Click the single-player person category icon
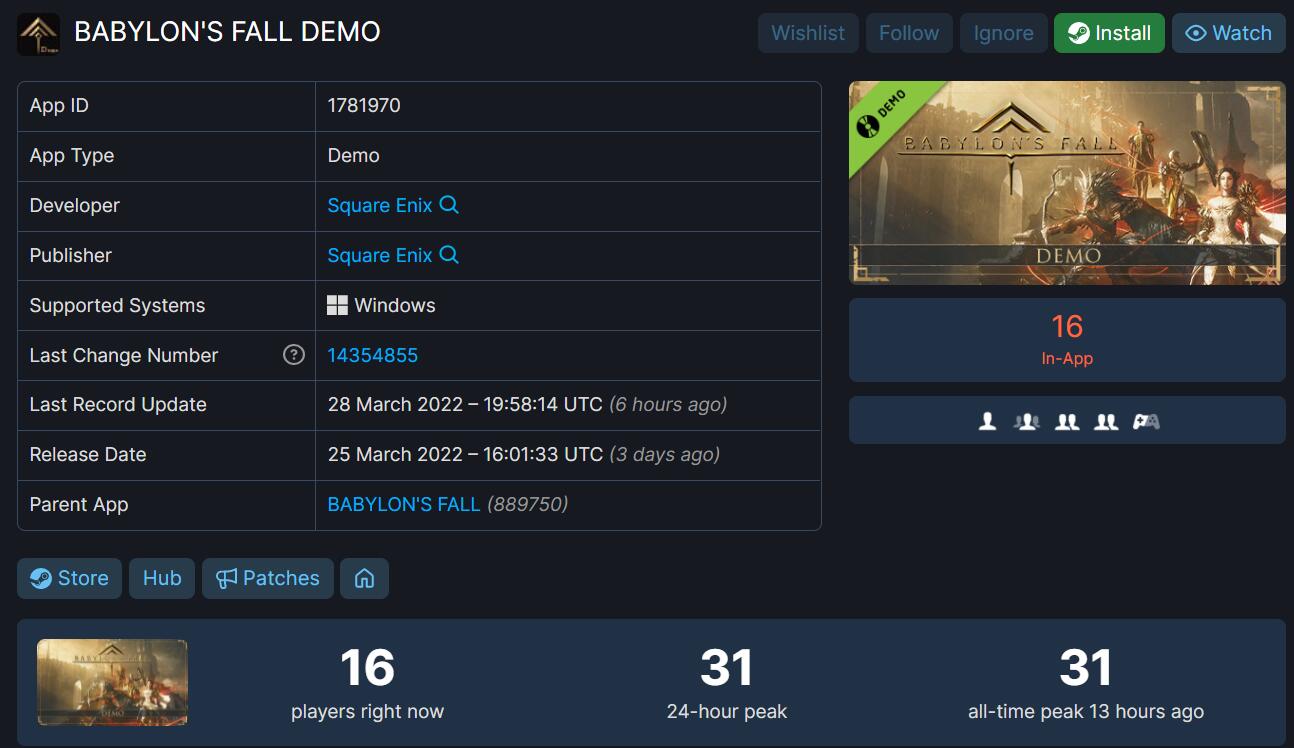Viewport: 1294px width, 748px height. (987, 421)
